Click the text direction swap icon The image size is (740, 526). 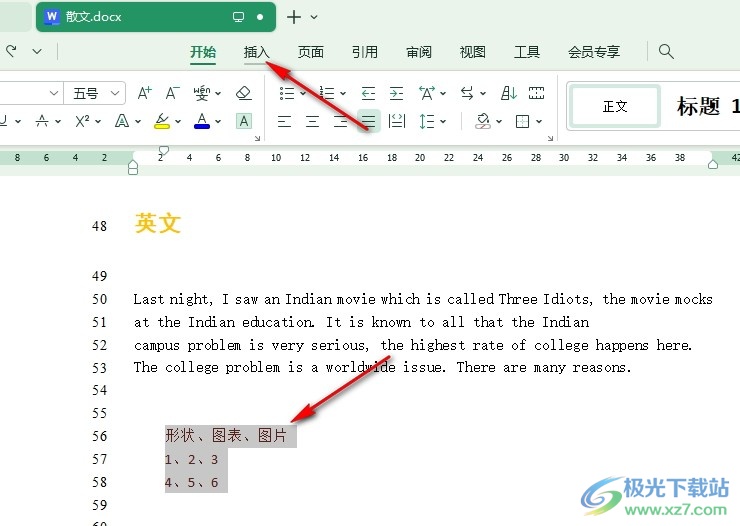tap(467, 93)
